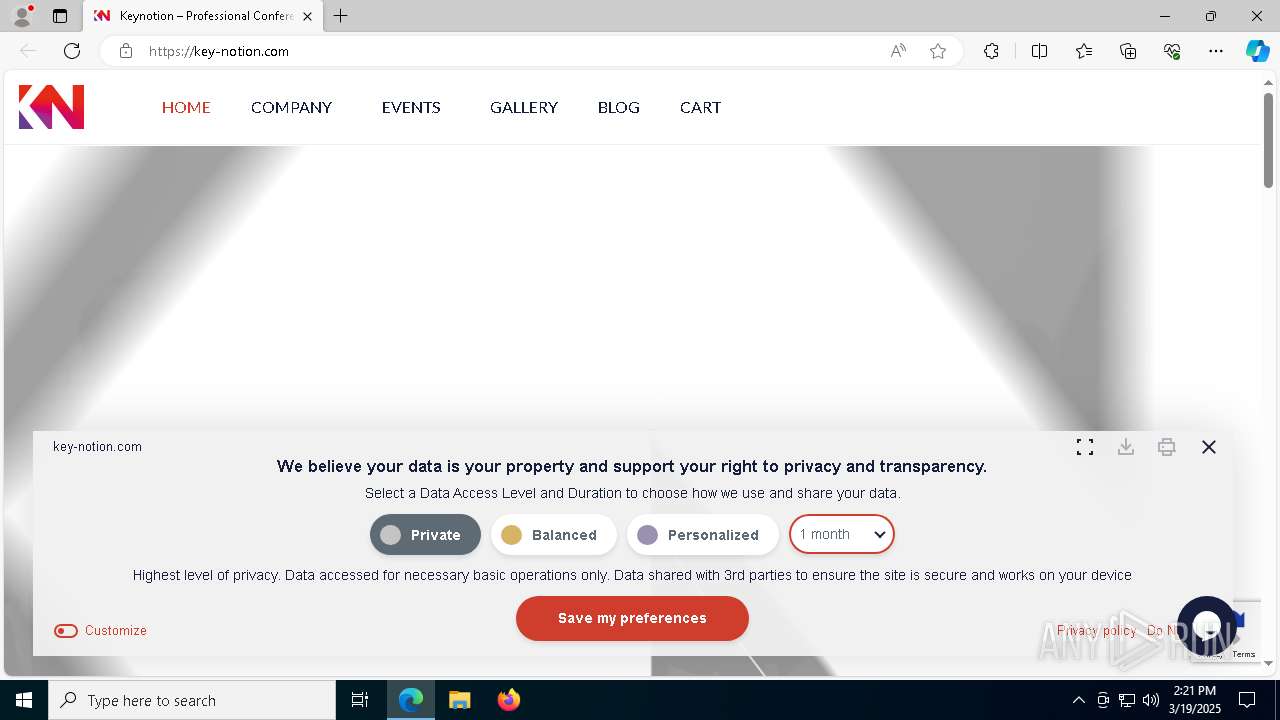Open browser Extensions icon

point(991,51)
